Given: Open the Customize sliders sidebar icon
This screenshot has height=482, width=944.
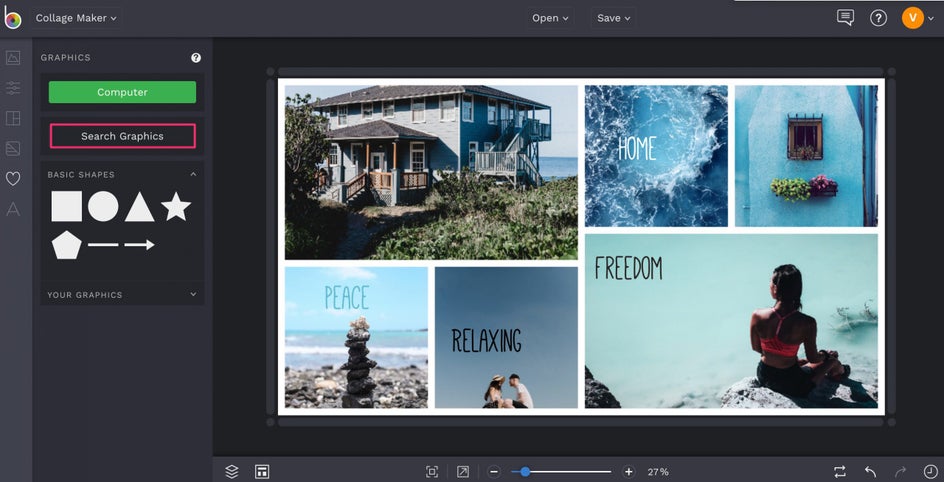Looking at the screenshot, I should pos(13,88).
